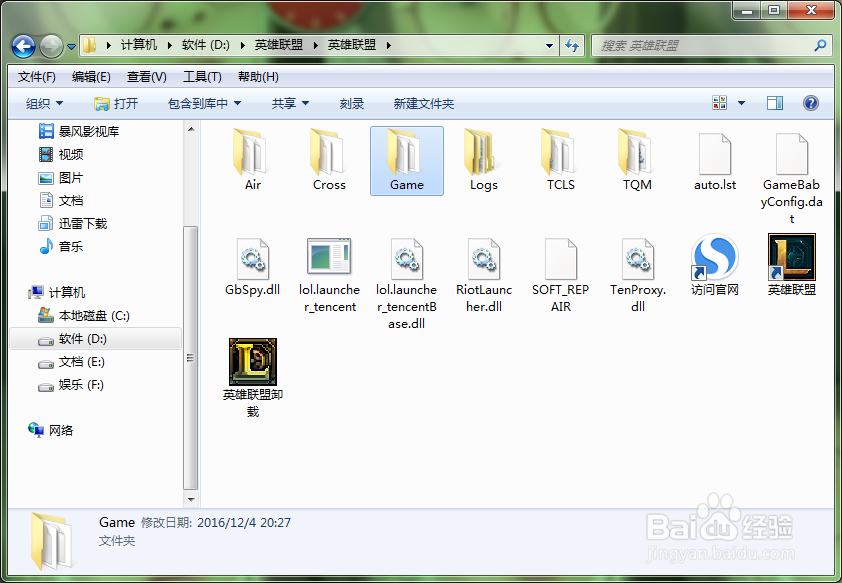
Task: Select the Game folder
Action: click(x=407, y=161)
